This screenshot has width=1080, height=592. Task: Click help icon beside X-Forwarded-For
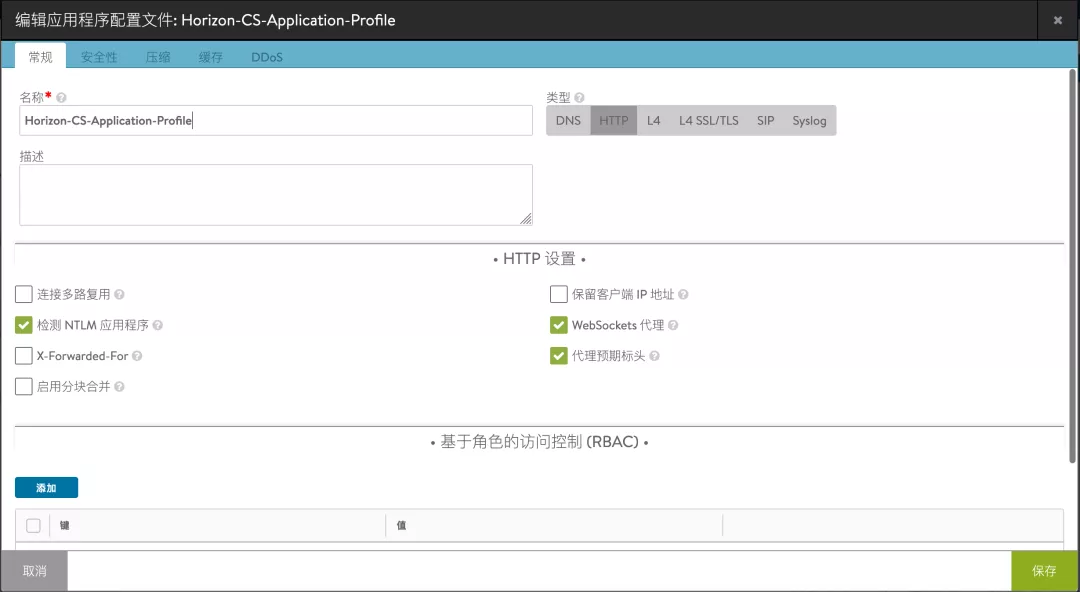[x=137, y=356]
